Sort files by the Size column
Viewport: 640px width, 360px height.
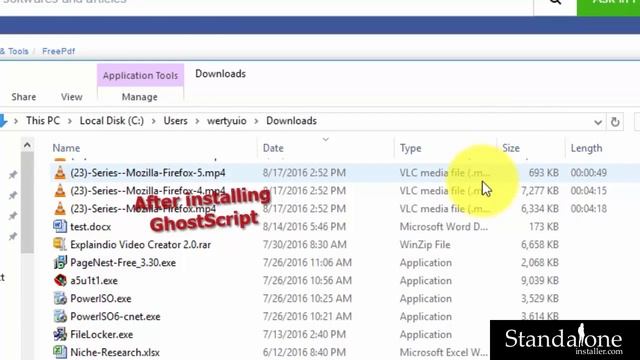click(x=511, y=148)
